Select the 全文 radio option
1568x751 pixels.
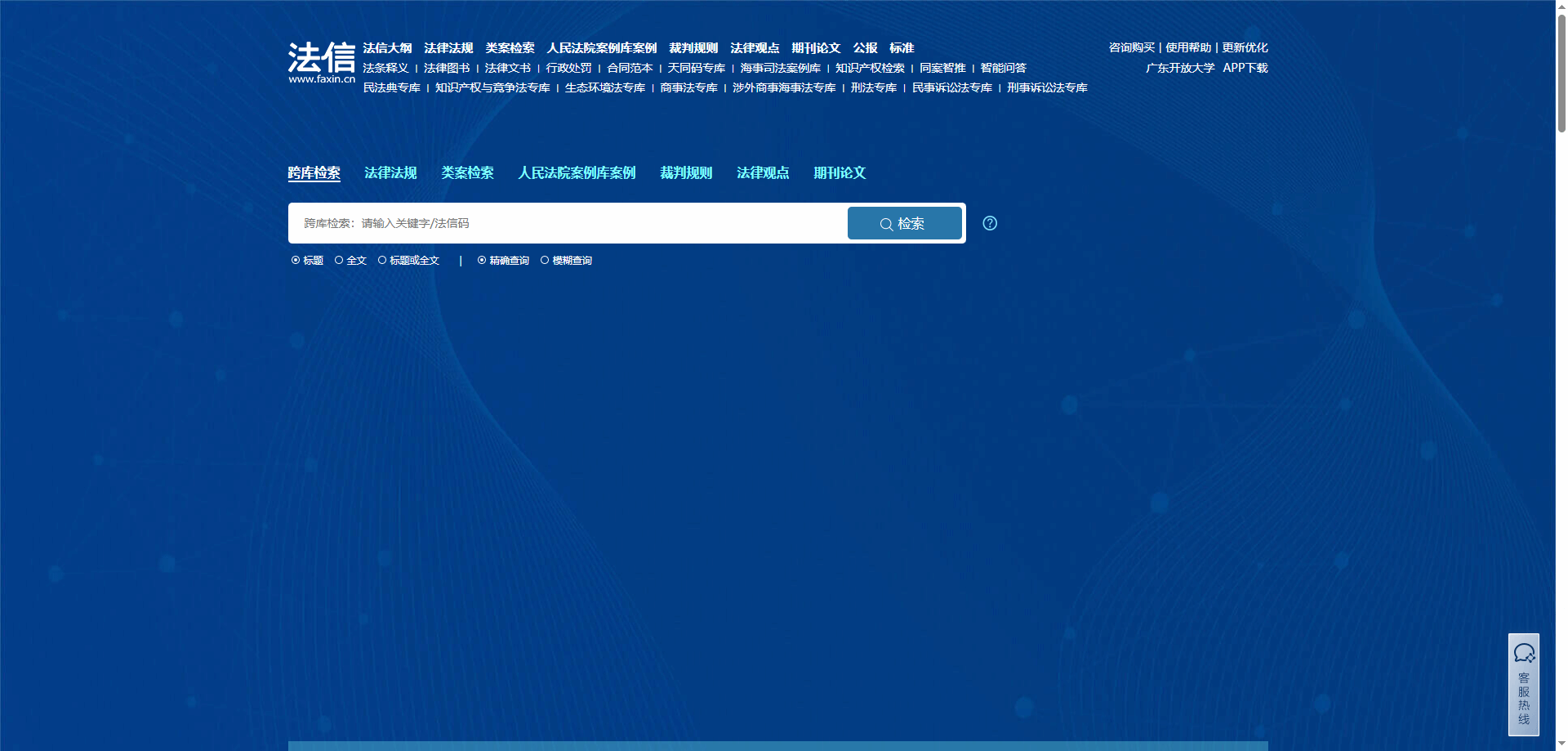tap(339, 261)
